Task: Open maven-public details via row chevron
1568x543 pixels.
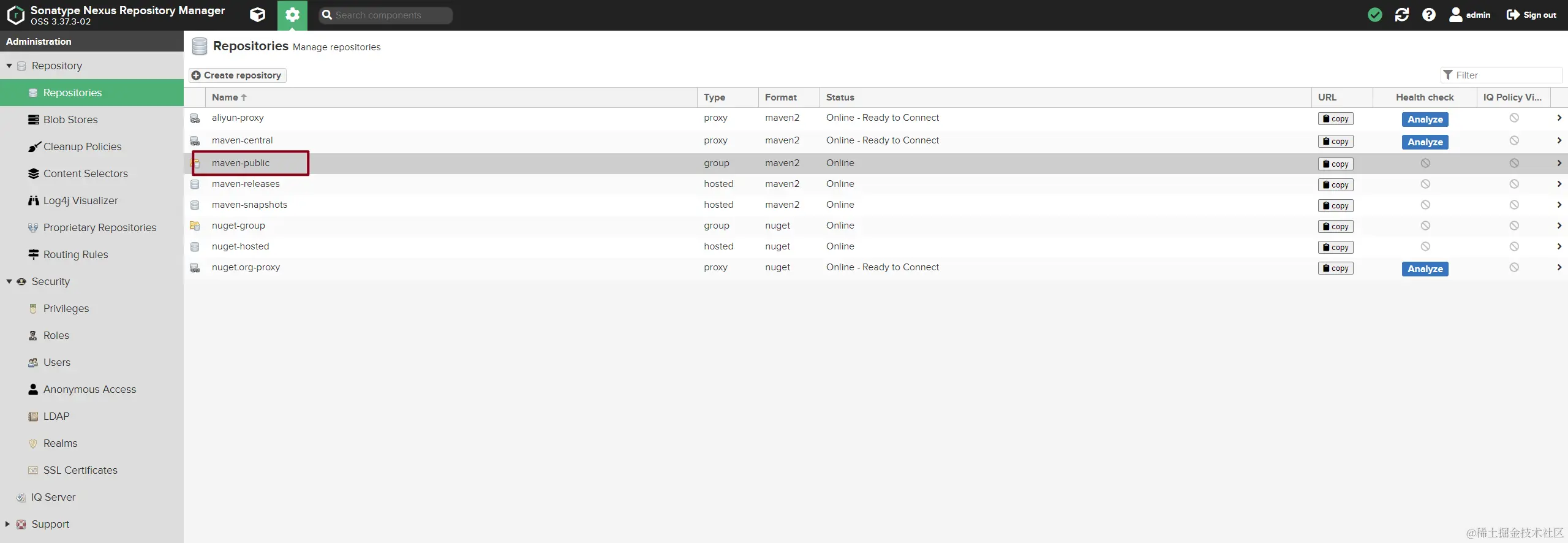Action: coord(1559,163)
